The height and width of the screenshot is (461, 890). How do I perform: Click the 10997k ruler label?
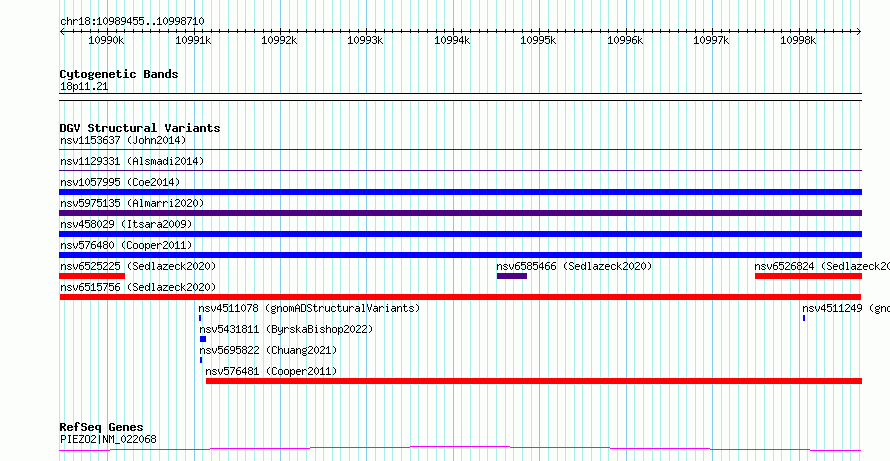[712, 40]
